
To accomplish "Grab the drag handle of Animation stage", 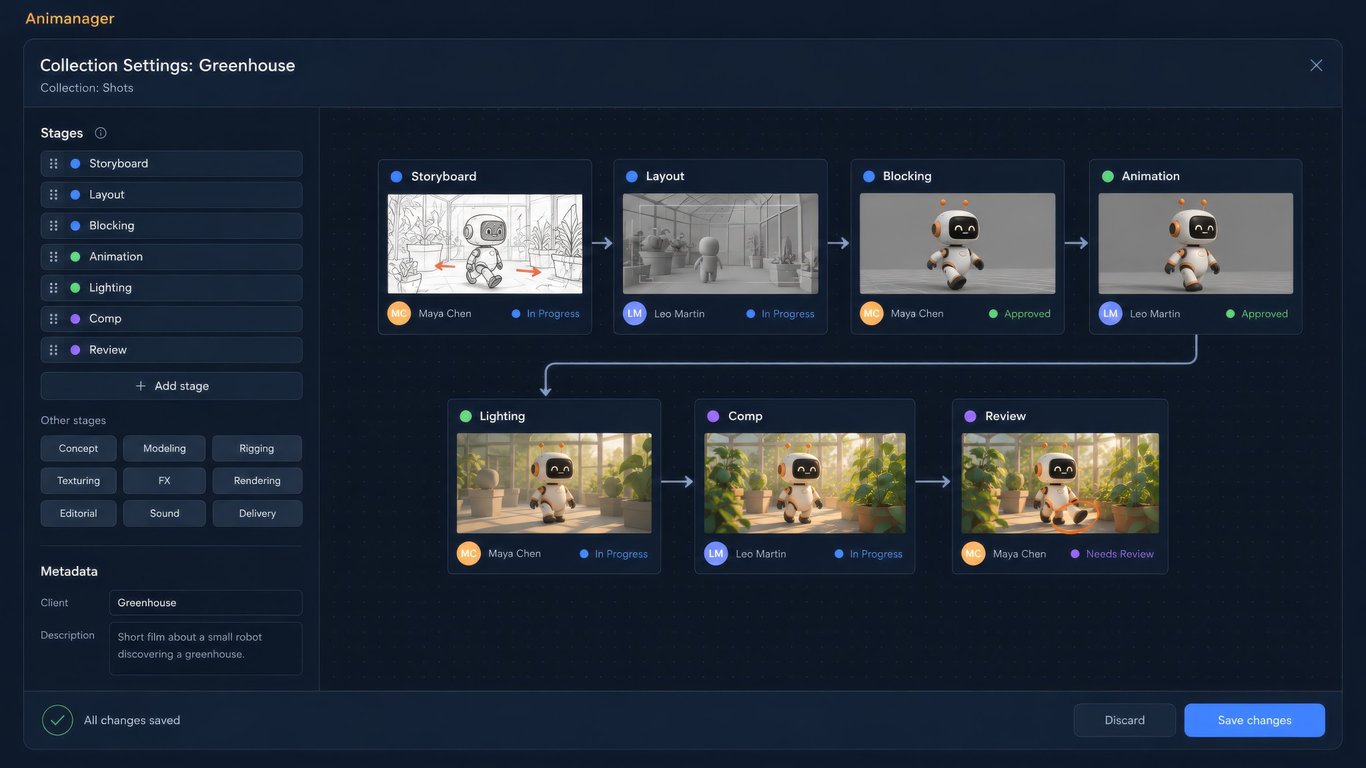I will coord(54,257).
